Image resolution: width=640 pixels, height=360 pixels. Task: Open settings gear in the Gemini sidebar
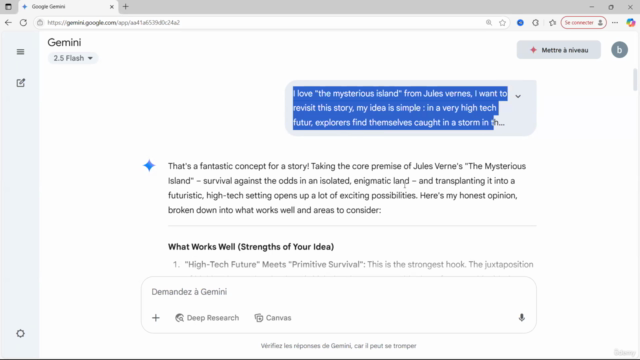(20, 333)
